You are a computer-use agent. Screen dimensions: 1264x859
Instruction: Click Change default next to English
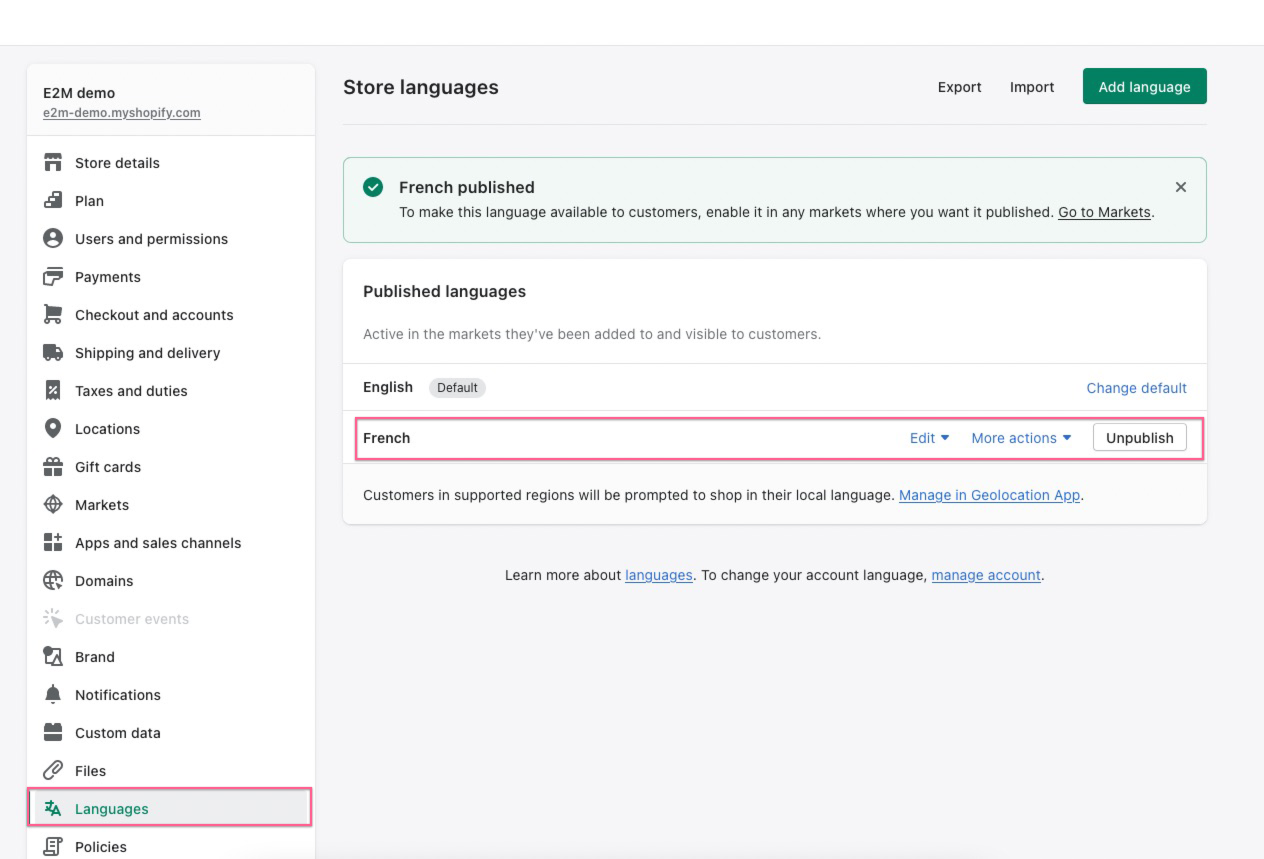point(1136,388)
